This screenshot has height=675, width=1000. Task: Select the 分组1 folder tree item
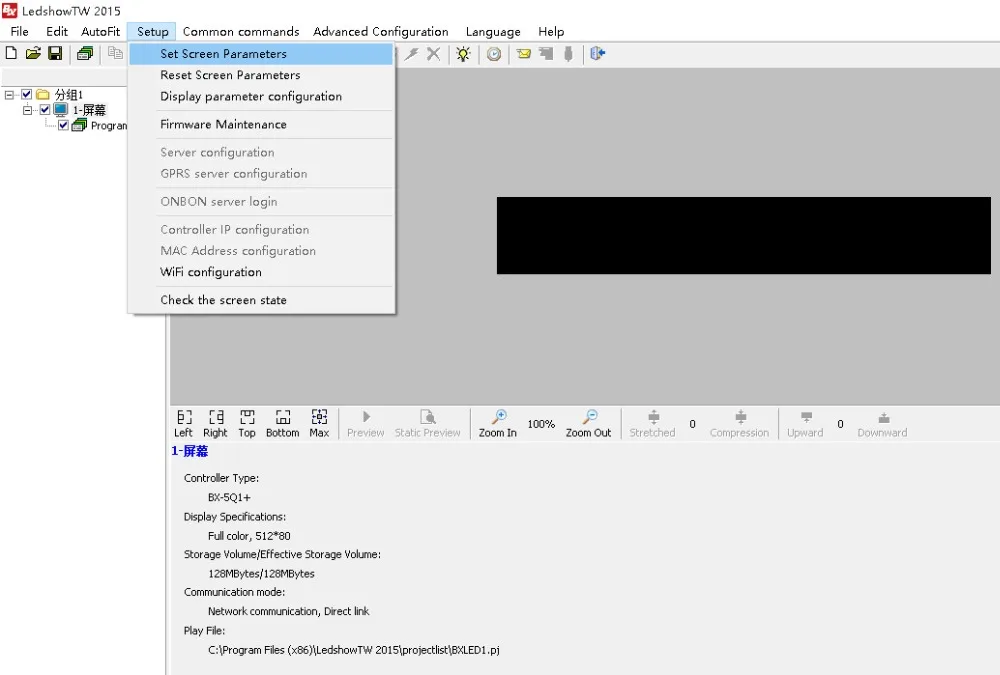pyautogui.click(x=68, y=94)
